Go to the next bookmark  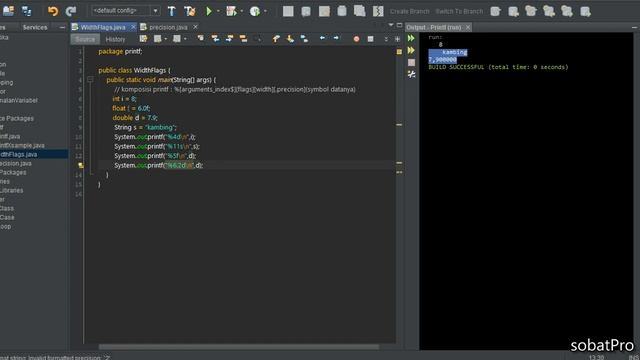tap(290, 38)
